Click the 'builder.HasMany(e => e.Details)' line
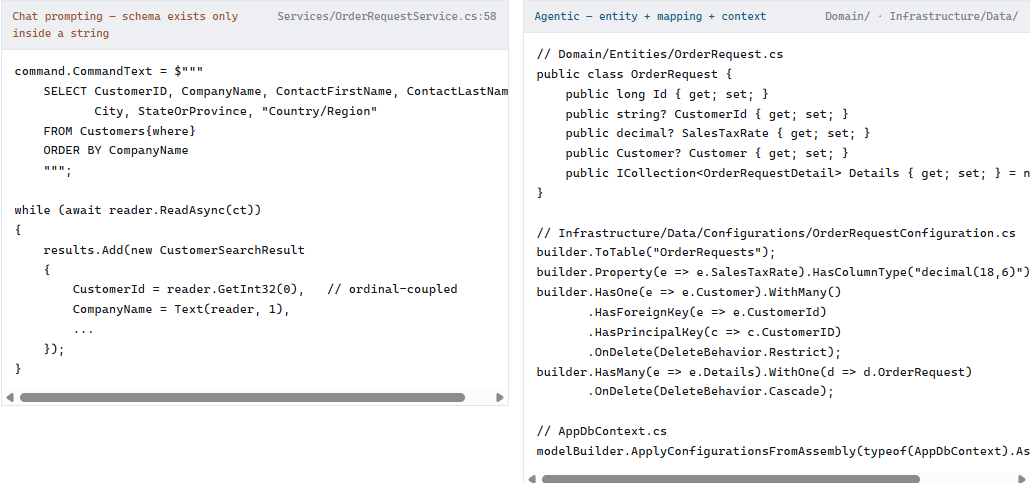The image size is (1030, 483). pyautogui.click(x=754, y=372)
